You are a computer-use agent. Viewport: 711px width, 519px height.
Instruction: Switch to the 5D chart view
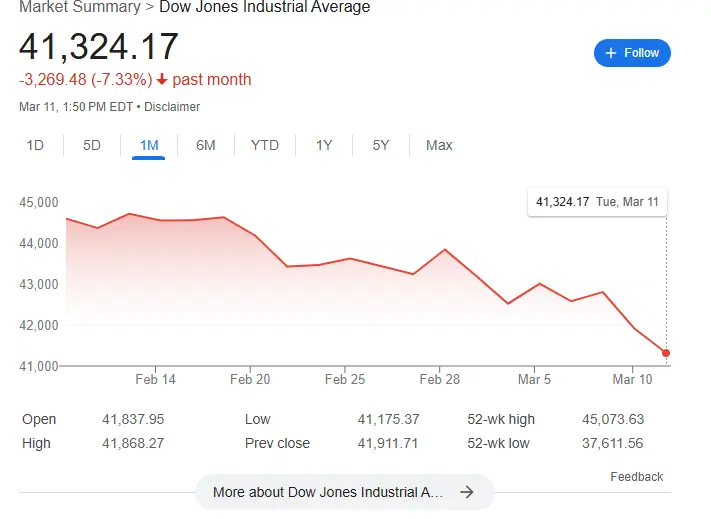(92, 145)
